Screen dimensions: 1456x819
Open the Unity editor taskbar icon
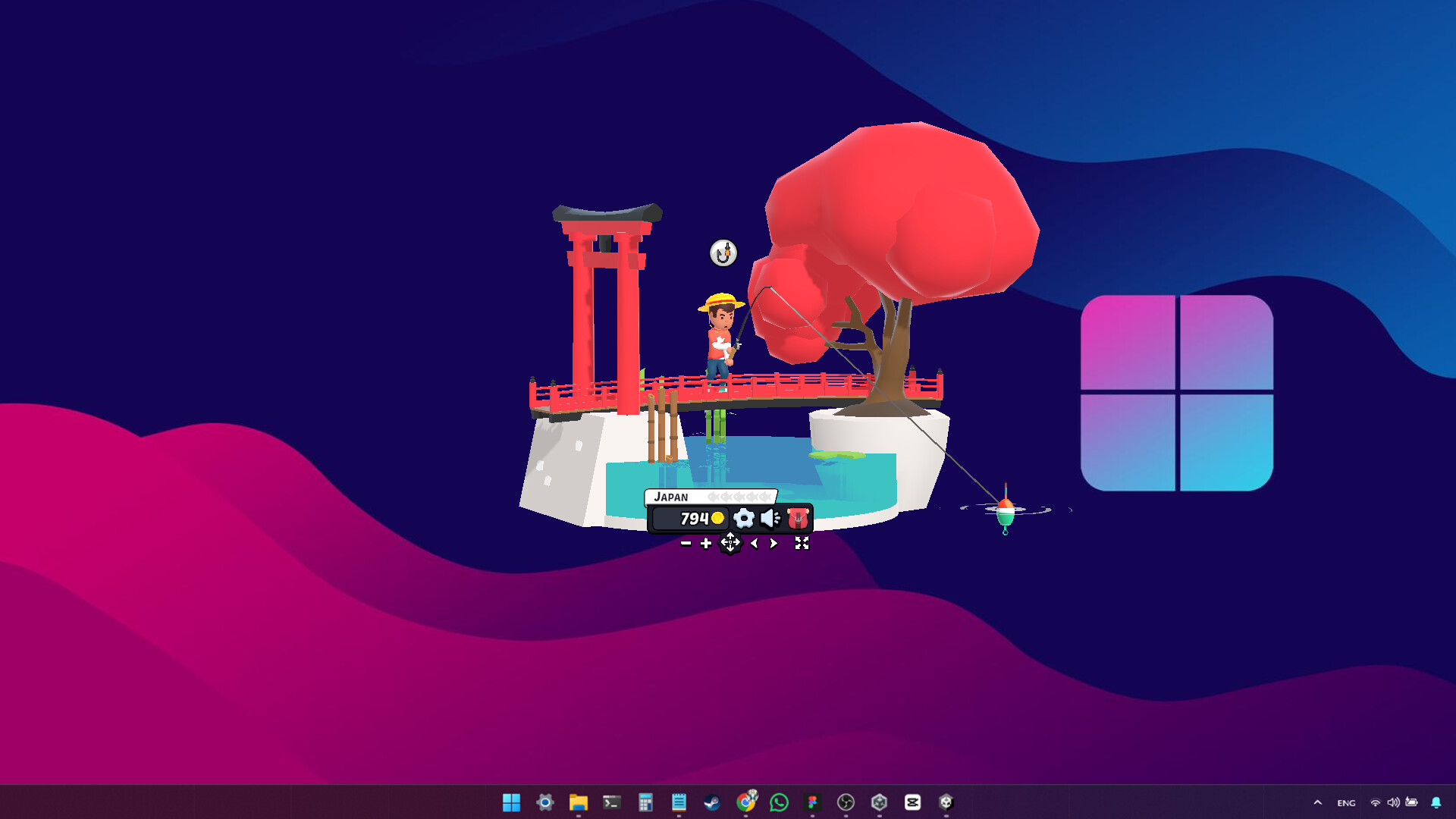point(946,802)
